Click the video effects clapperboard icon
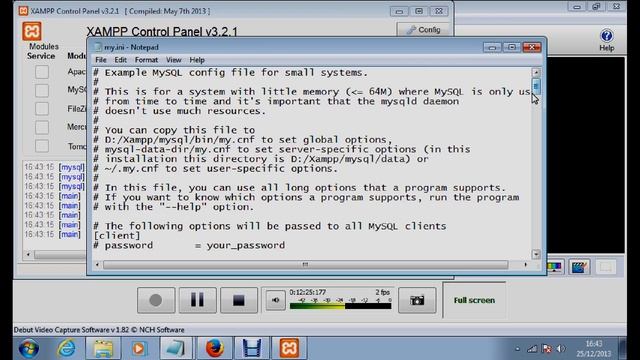The image size is (640, 360). (x=579, y=267)
